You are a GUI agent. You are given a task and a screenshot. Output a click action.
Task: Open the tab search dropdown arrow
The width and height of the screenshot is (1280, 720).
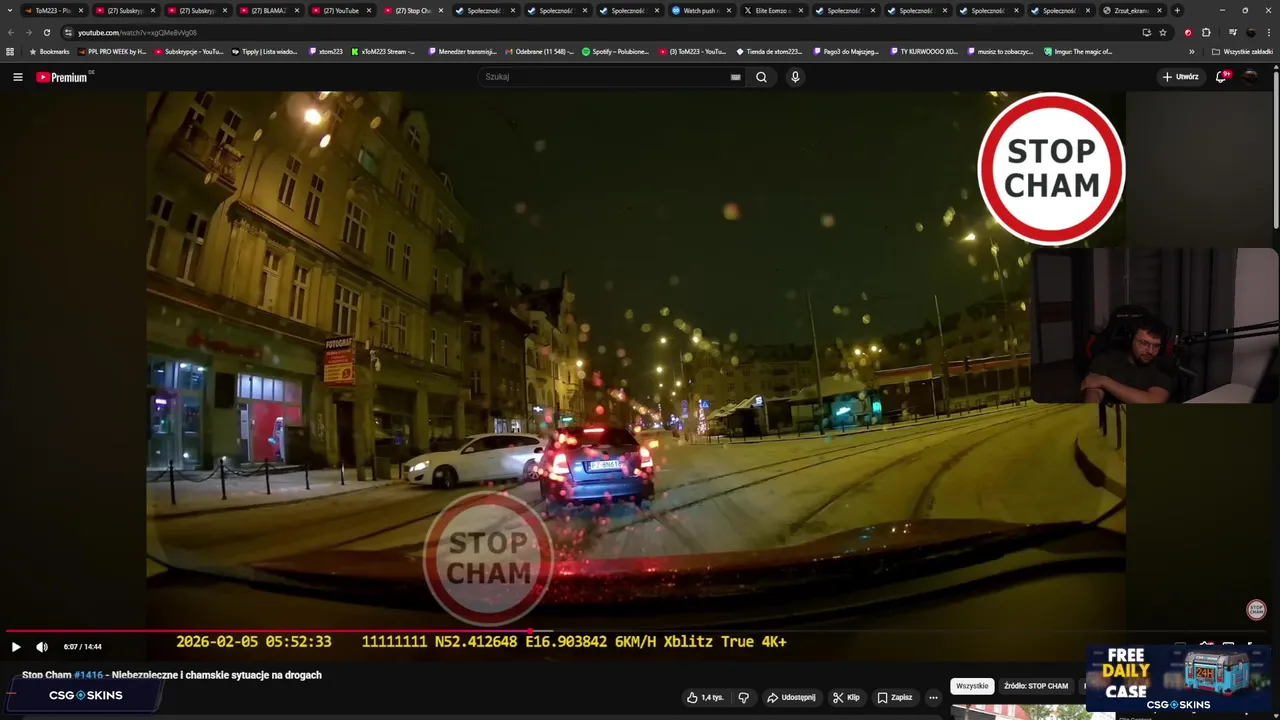11,10
